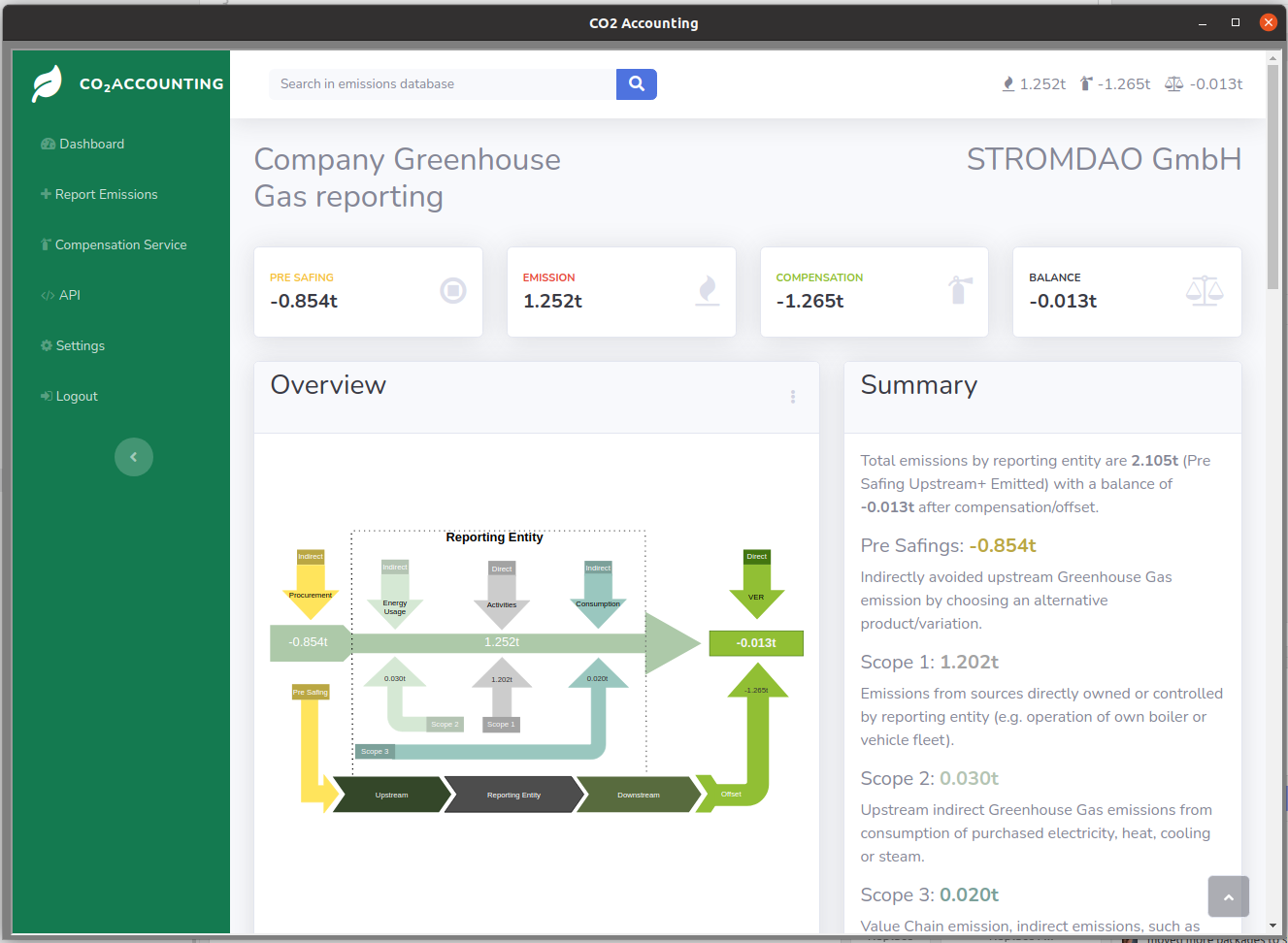Click the -0.854t box in diagram

[310, 642]
